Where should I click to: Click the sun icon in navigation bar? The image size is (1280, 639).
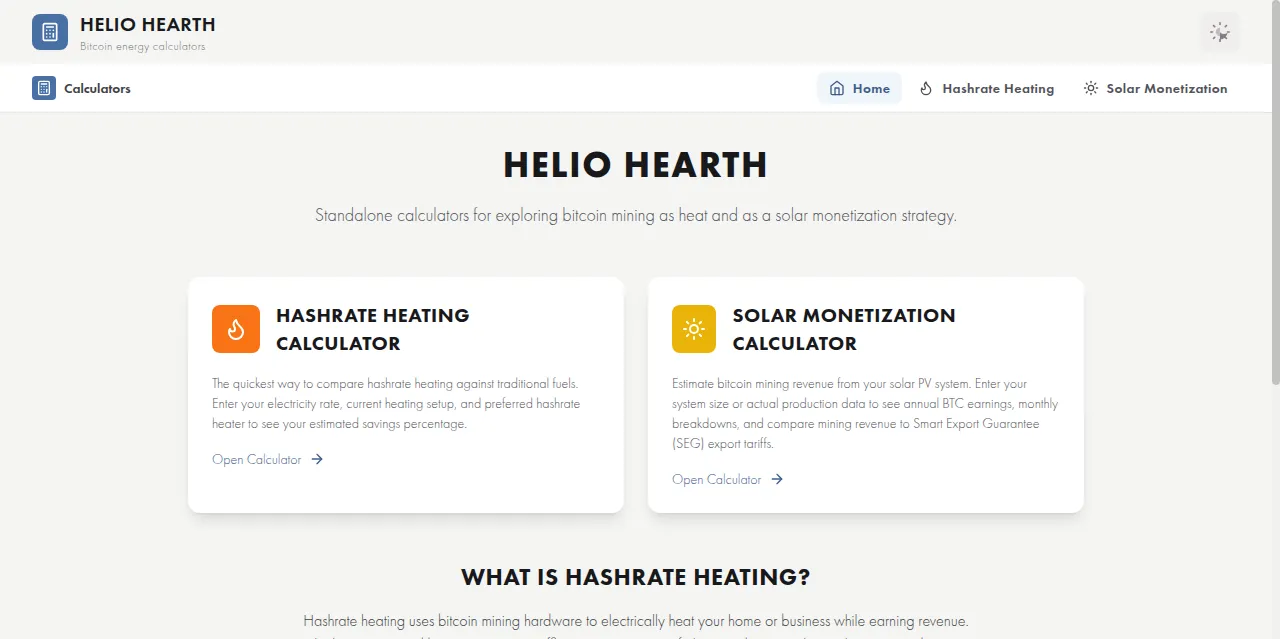pyautogui.click(x=1091, y=88)
